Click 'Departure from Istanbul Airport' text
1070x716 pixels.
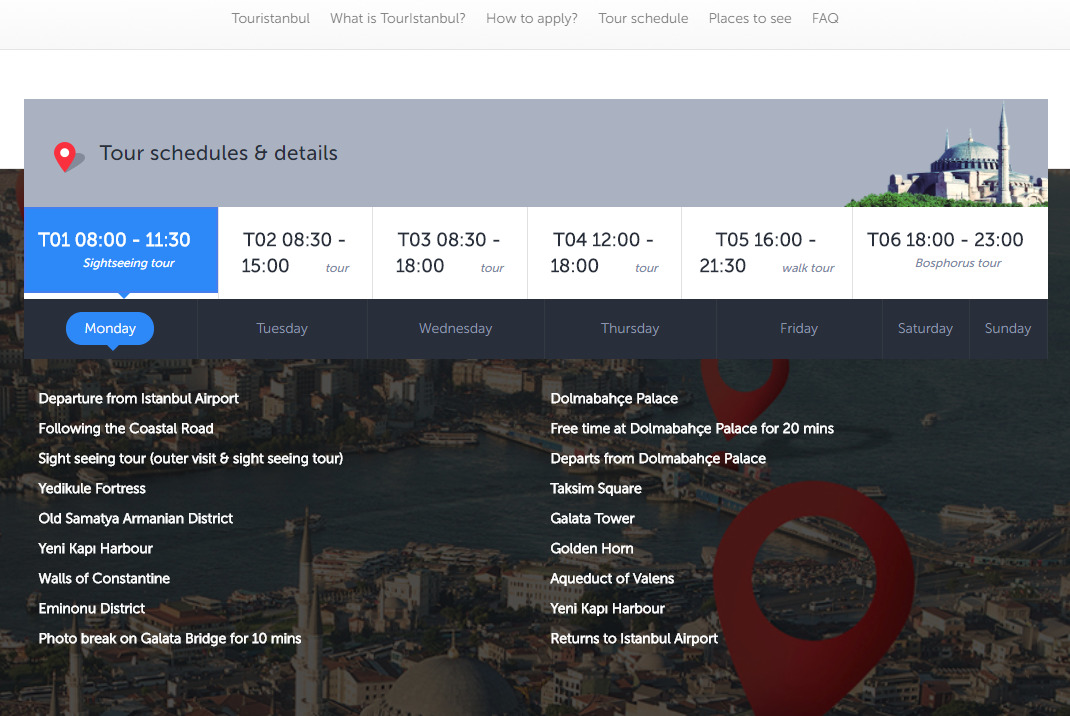click(139, 399)
